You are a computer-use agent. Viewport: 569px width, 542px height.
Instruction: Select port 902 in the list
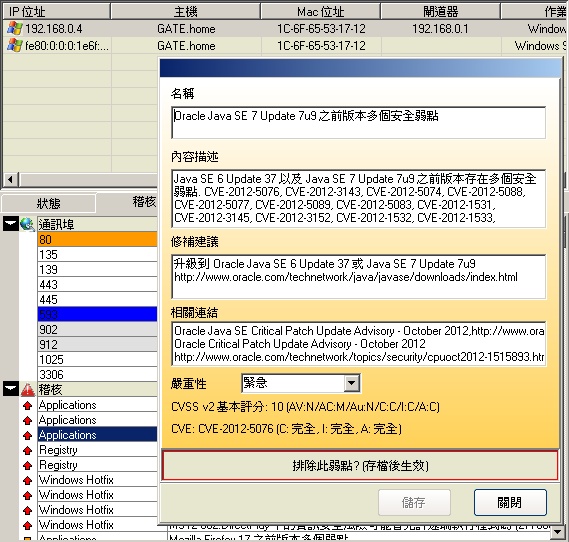[97, 329]
